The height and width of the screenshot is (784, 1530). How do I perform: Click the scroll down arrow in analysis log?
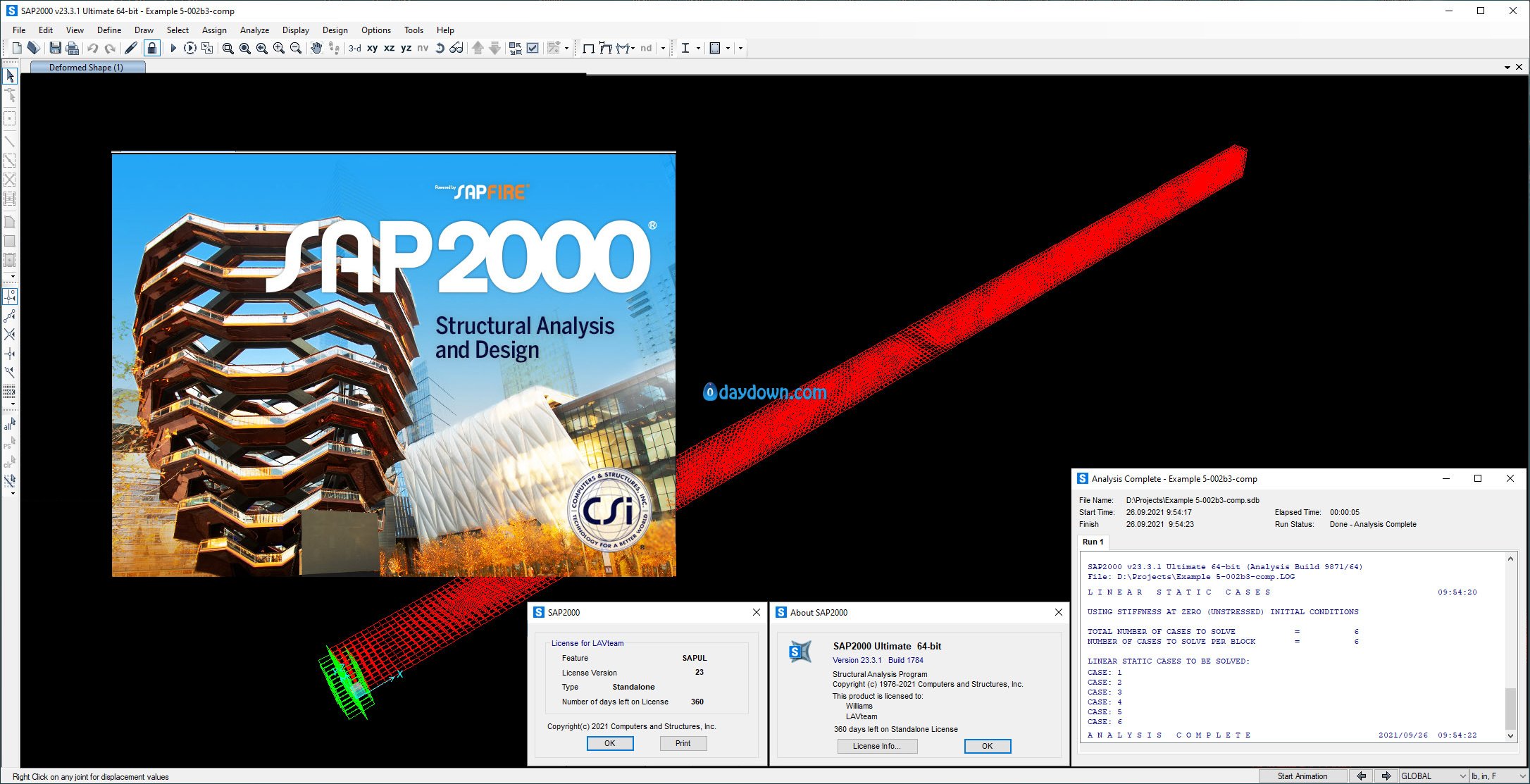click(1510, 735)
